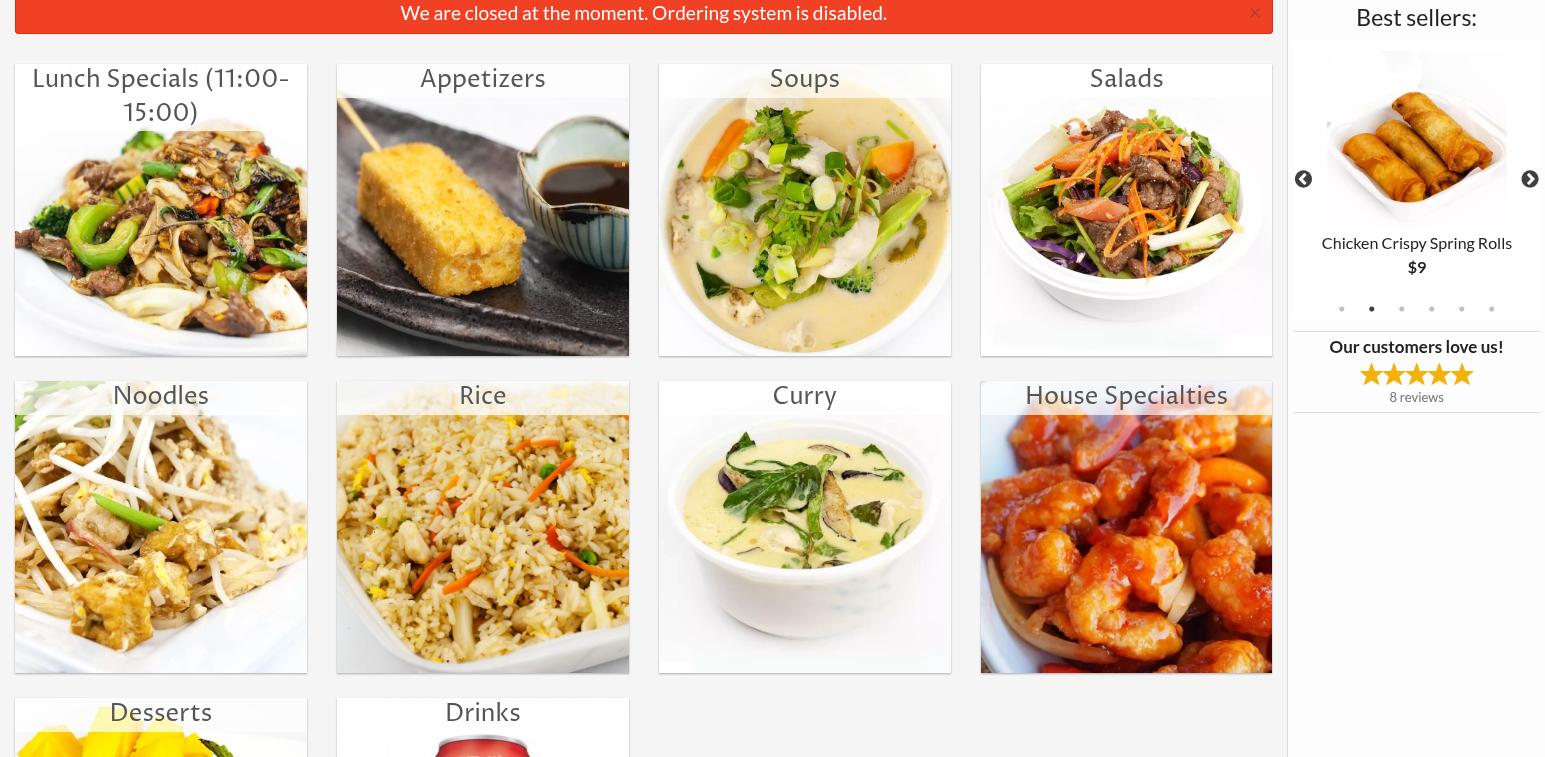Select the third carousel dot
1545x757 pixels.
[1402, 309]
